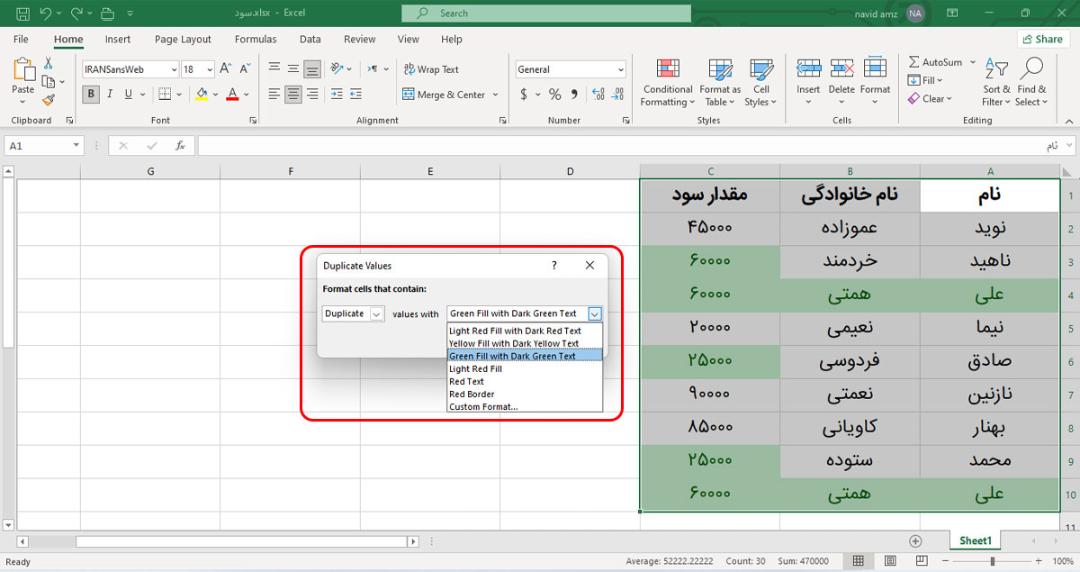Switch to the Review tab
This screenshot has height=572, width=1080.
(x=360, y=39)
